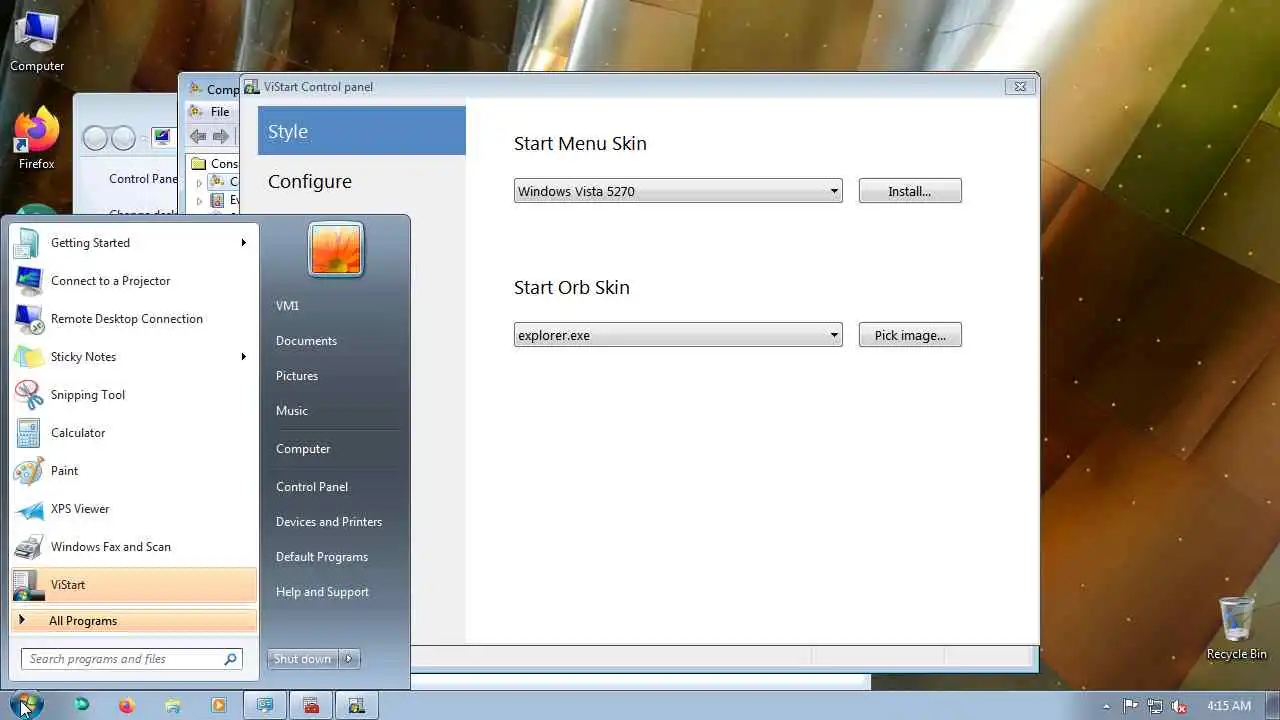The image size is (1280, 720).
Task: Click the Connect to a Projector icon
Action: click(28, 281)
